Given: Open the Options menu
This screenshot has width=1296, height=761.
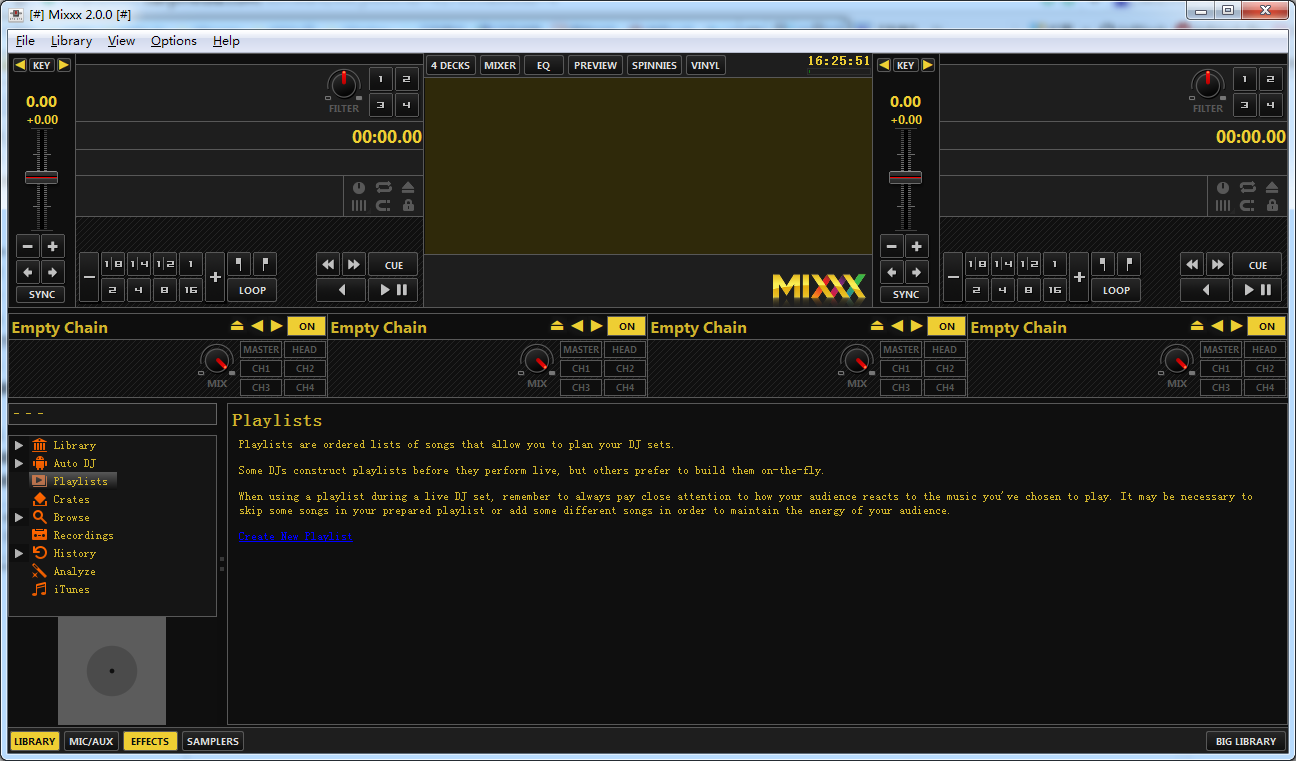Looking at the screenshot, I should coord(173,41).
